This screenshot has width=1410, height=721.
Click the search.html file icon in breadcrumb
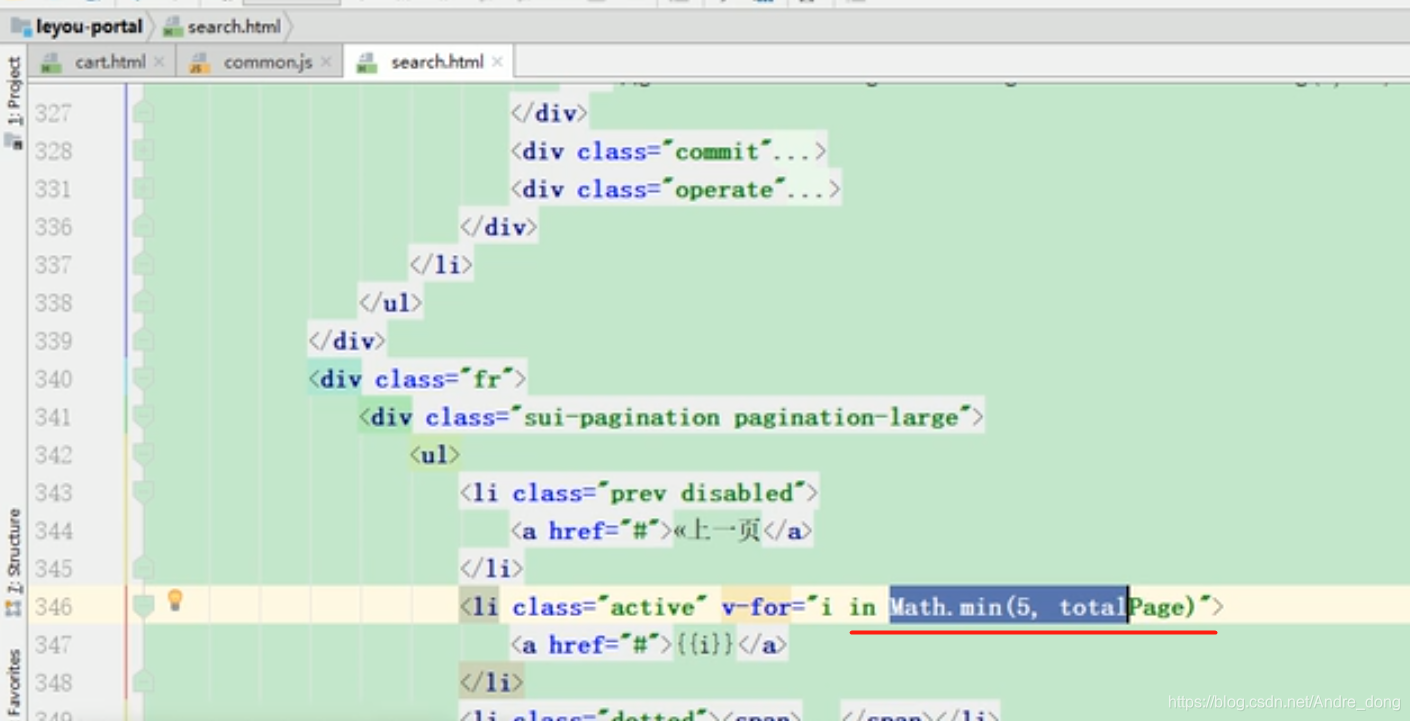click(172, 27)
